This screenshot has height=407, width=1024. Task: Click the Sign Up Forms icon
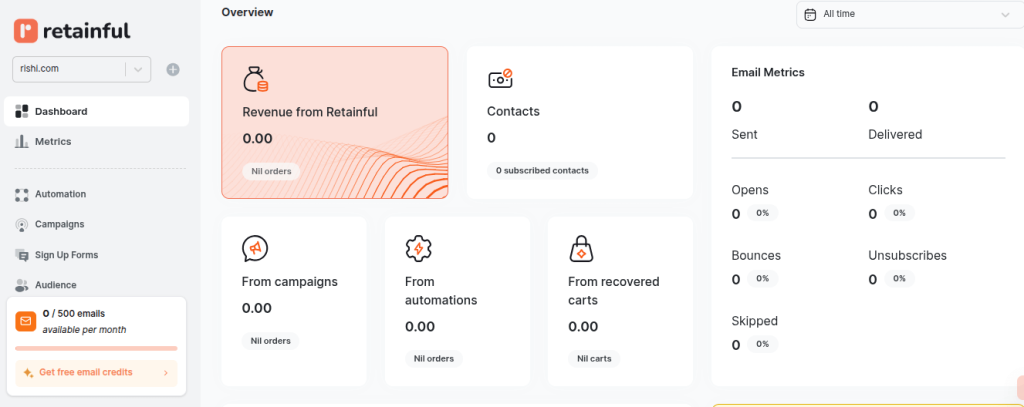pyautogui.click(x=22, y=255)
